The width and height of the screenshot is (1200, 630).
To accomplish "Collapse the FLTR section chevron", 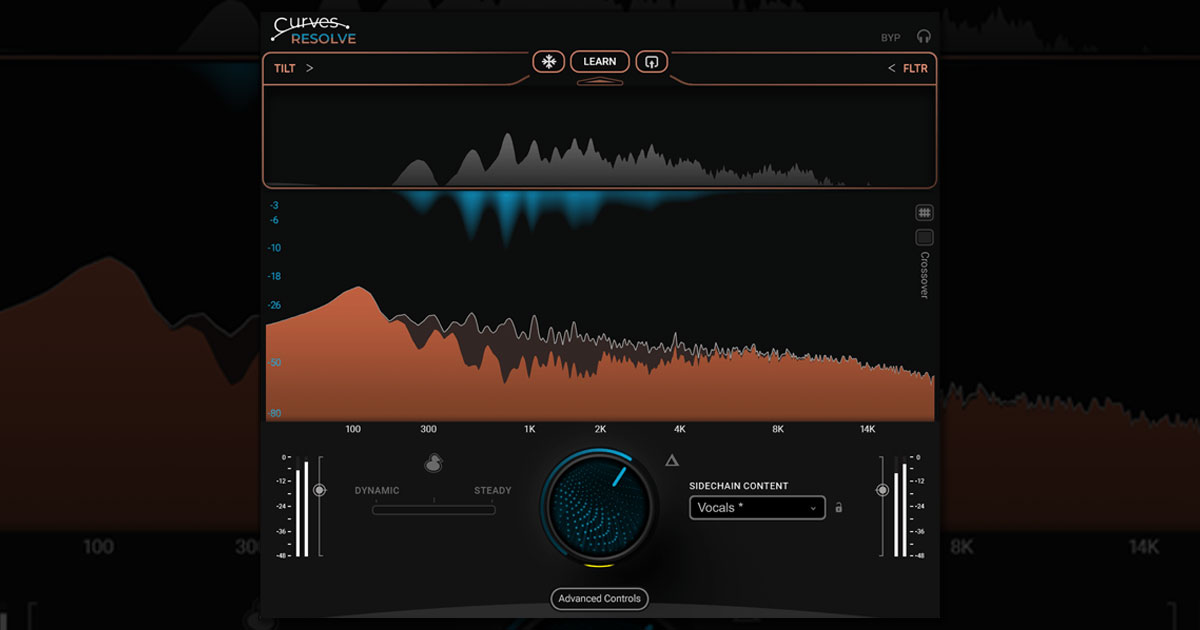I will pos(894,68).
